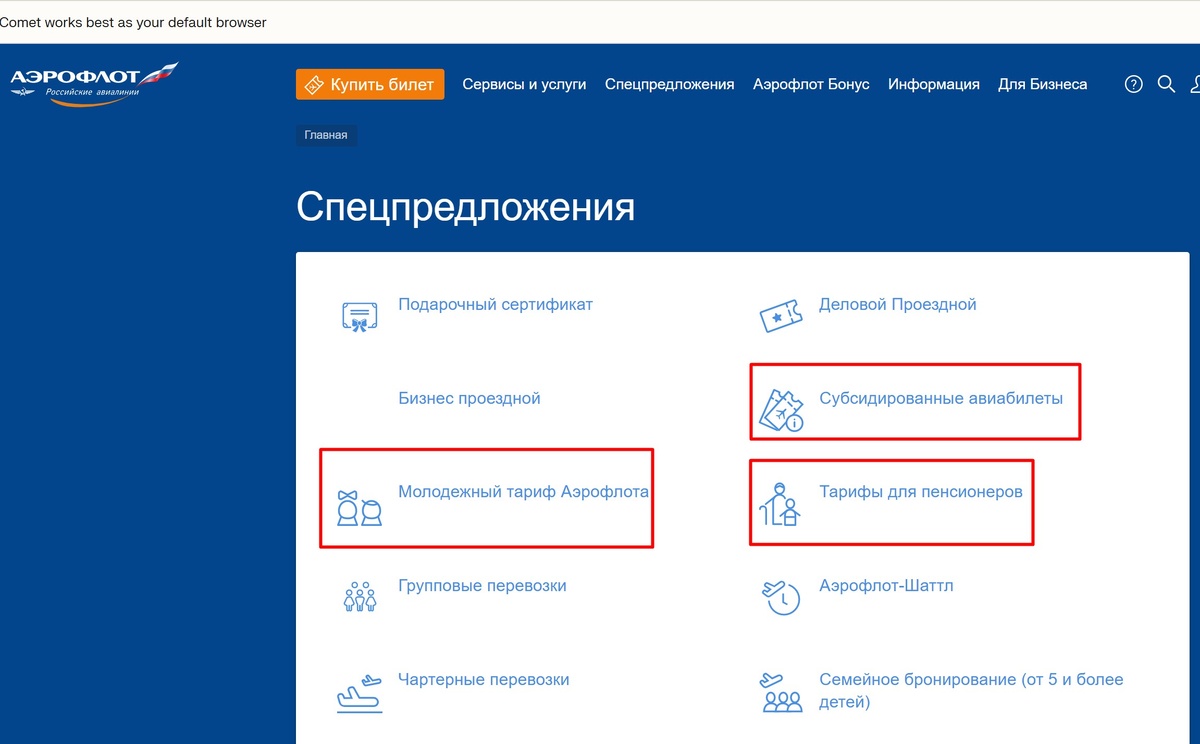The height and width of the screenshot is (744, 1200).
Task: Open Молодежный тариф Аэрофлота link
Action: [524, 492]
